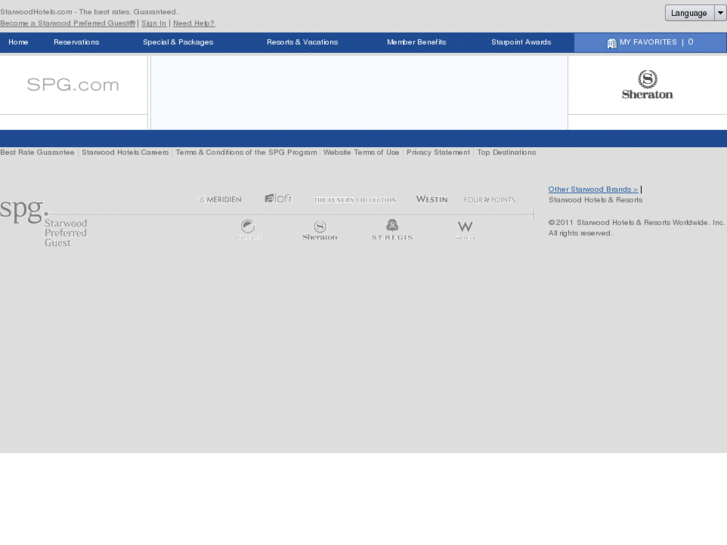This screenshot has width=727, height=545.
Task: Click the ©2011 Starwood copyright text
Action: tap(636, 223)
